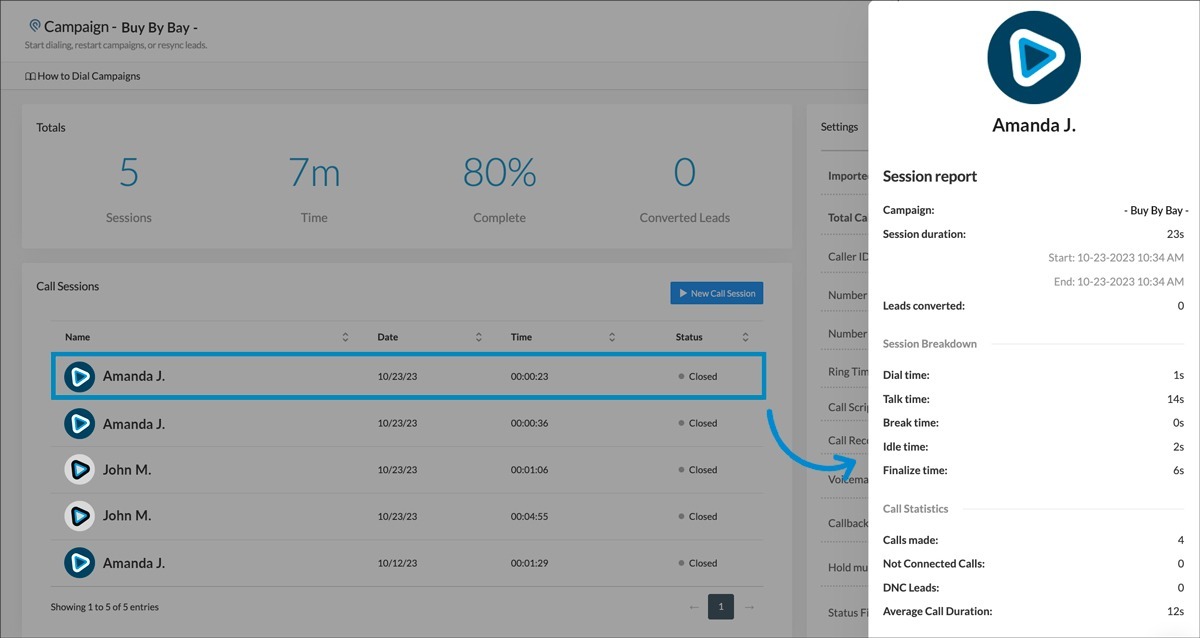Click avatar icon for the 00:00:36 session
Screen dimensions: 1200x638
pos(79,424)
